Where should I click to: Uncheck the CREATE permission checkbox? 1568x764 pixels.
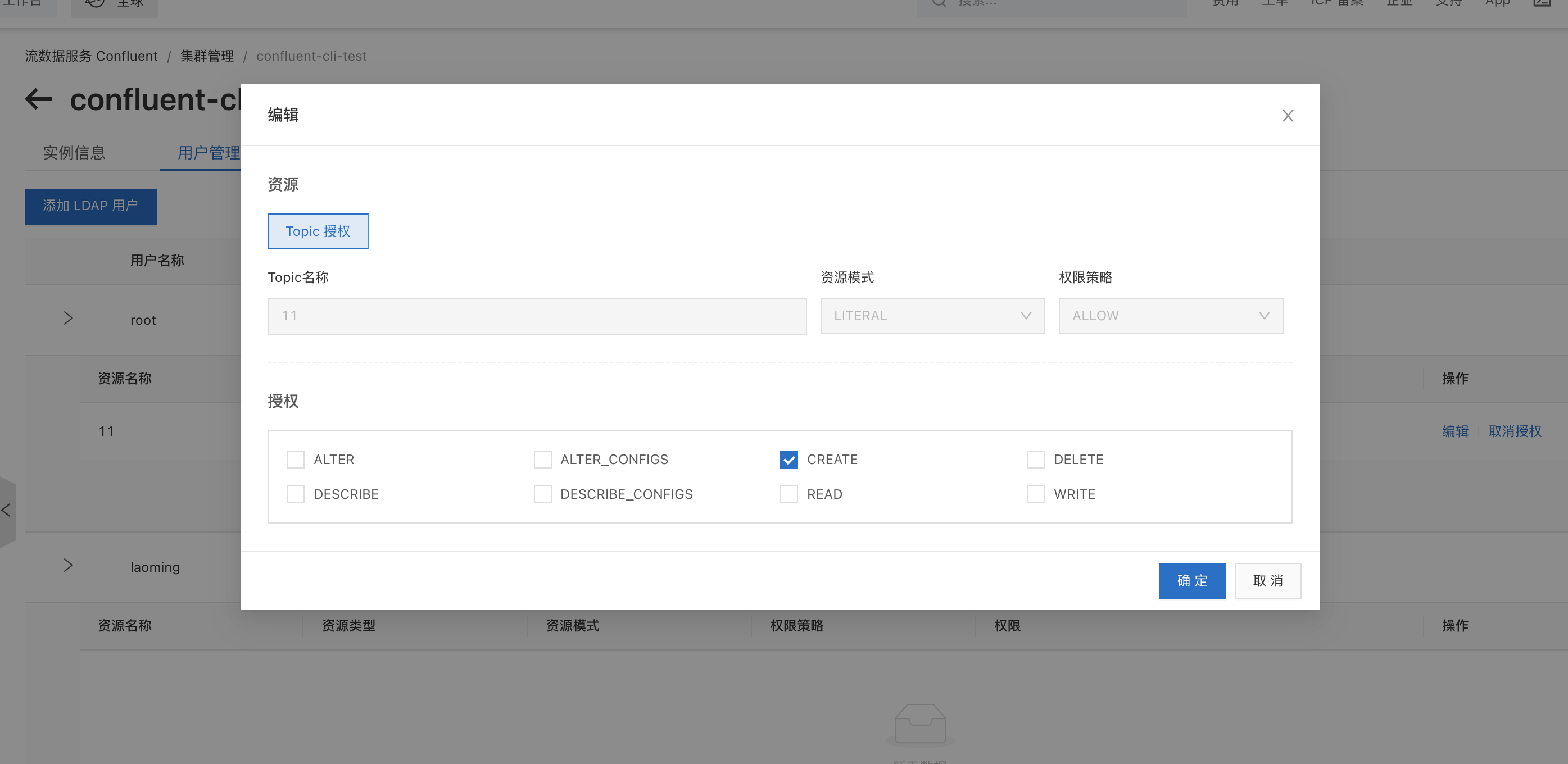[789, 460]
